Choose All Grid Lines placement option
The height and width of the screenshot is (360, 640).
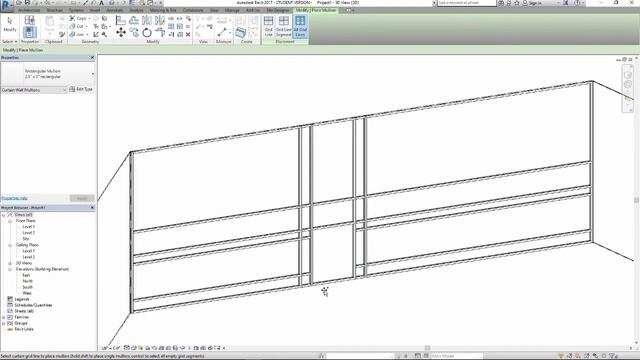[300, 26]
